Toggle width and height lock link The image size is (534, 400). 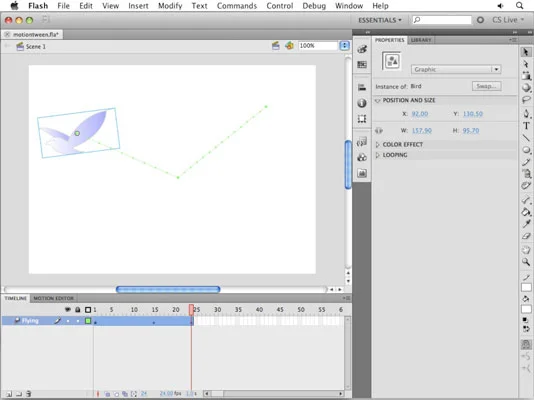pos(379,131)
